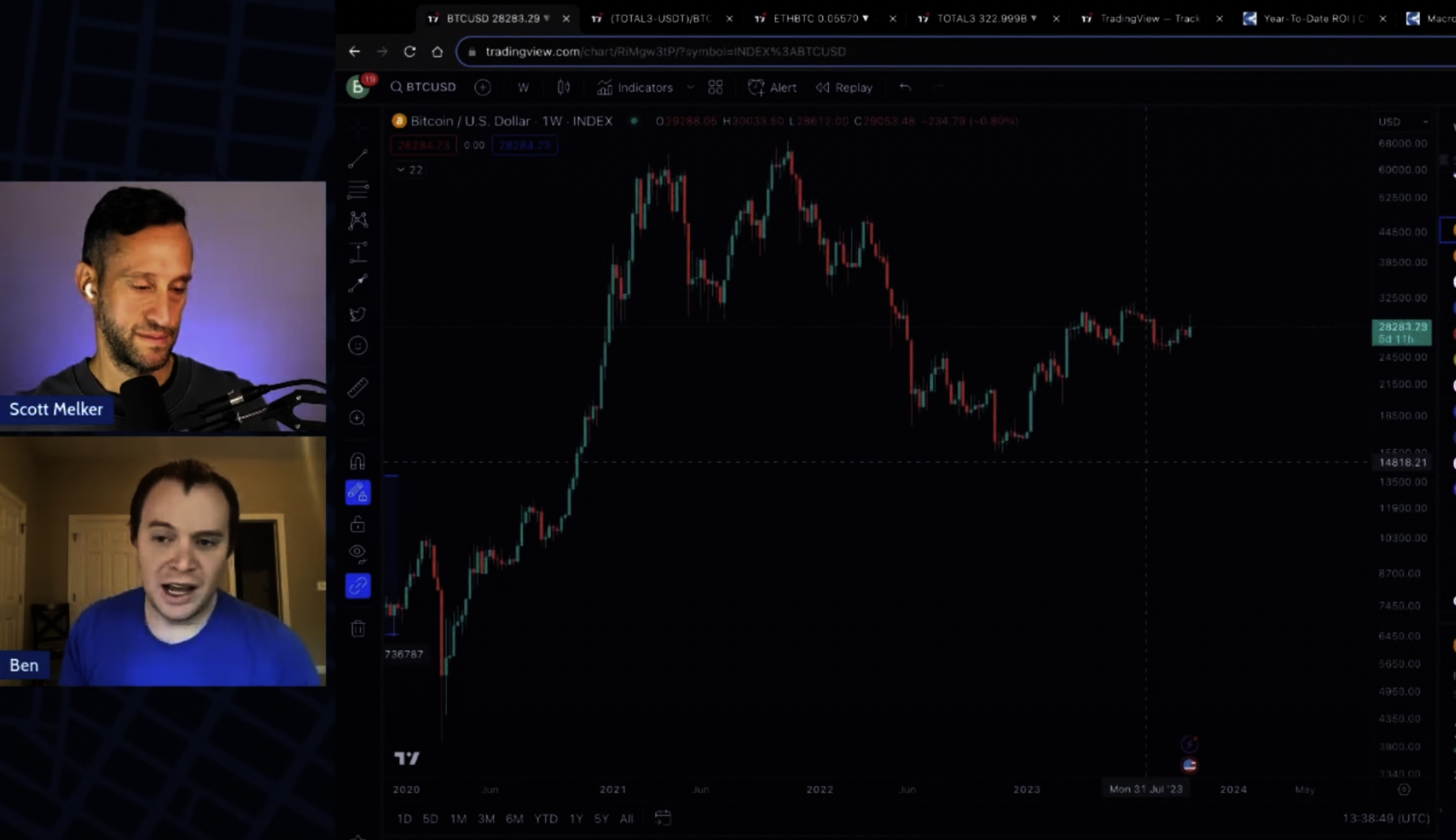Switch to the Year-To-Date ROI browser tab

(1313, 19)
